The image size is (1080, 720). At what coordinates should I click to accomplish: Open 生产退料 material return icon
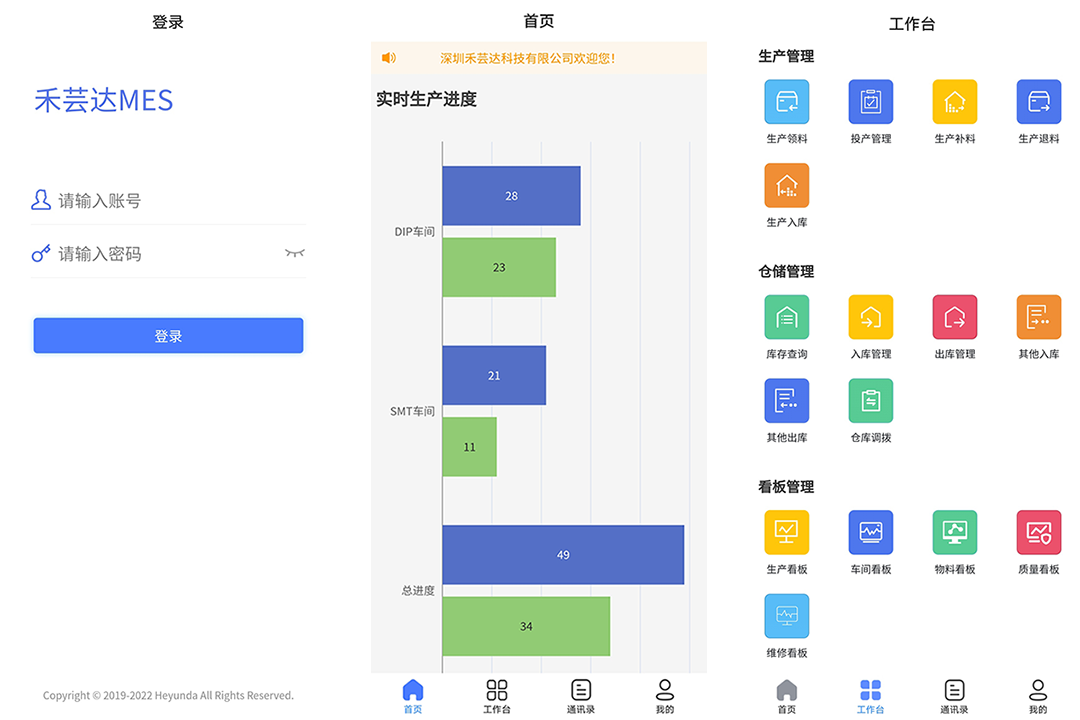click(1039, 102)
